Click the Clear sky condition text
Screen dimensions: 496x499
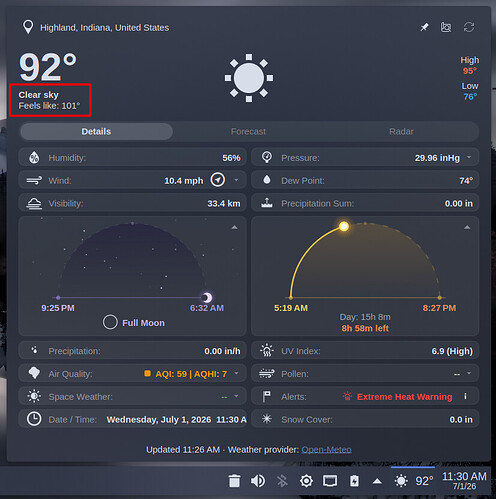(39, 95)
